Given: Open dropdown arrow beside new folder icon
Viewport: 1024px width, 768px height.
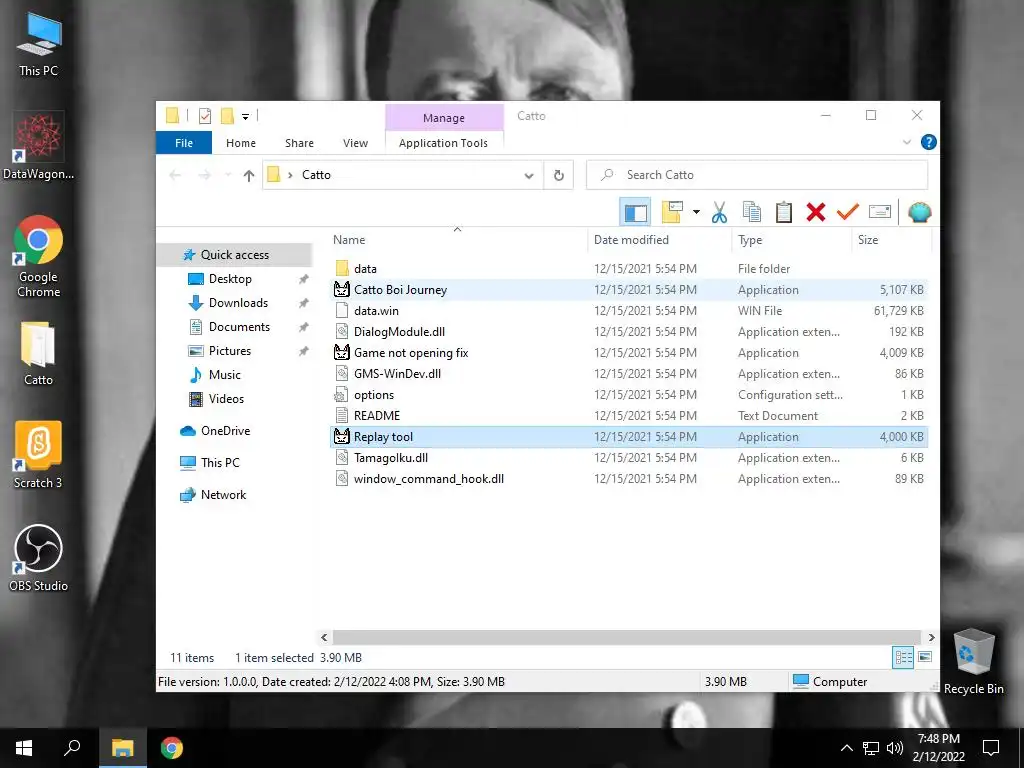Looking at the screenshot, I should pos(696,212).
